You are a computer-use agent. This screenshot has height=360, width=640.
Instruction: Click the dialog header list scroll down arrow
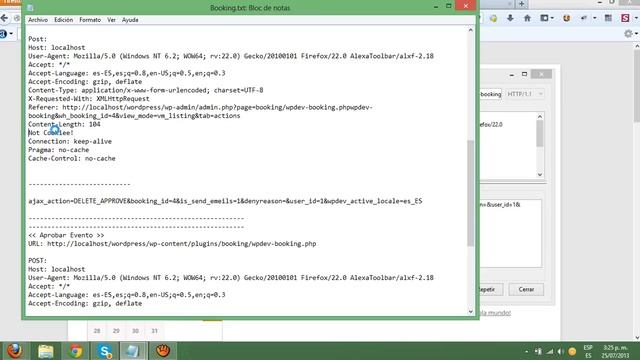(x=540, y=174)
